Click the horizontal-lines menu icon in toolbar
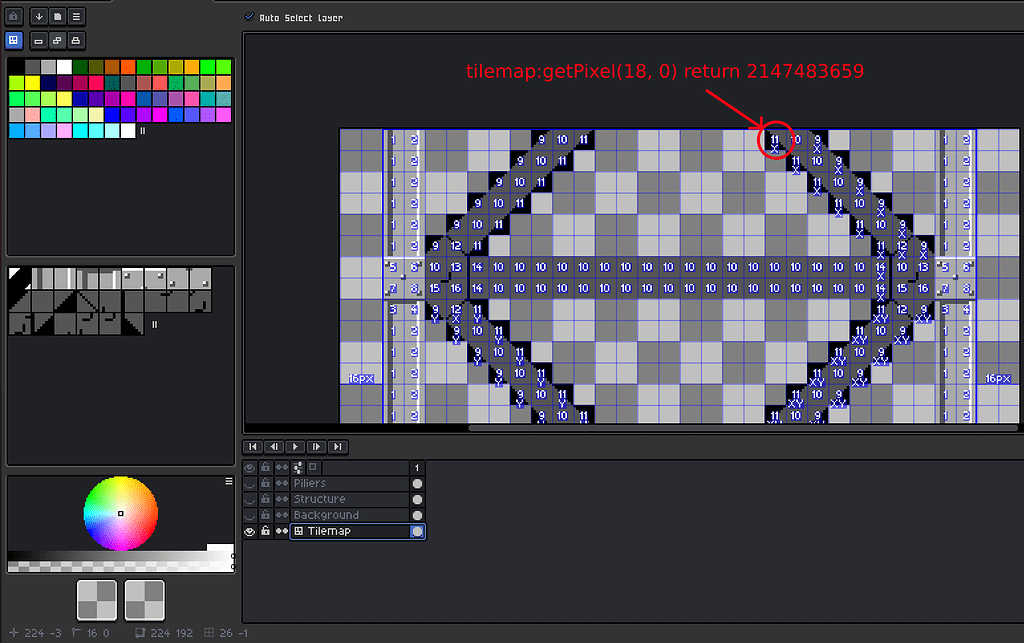The image size is (1024, 643). coord(75,16)
